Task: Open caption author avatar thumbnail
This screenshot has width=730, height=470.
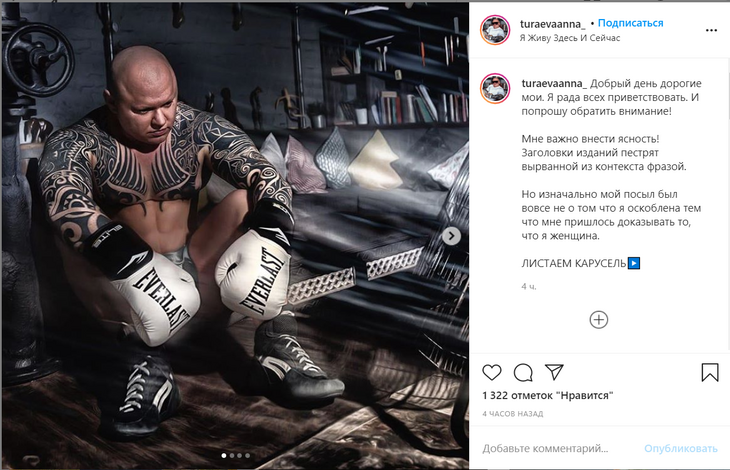Action: click(495, 88)
